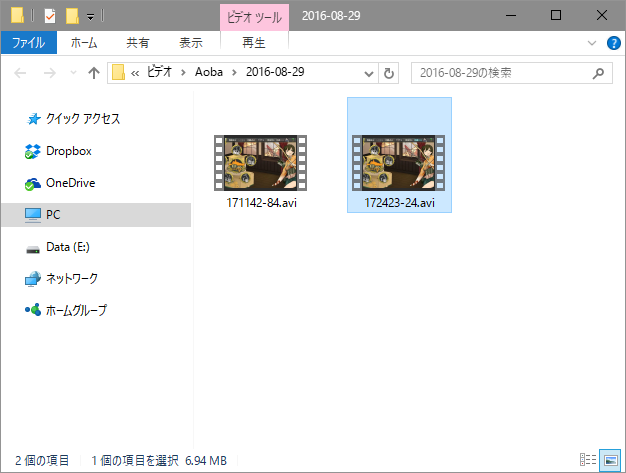Select the ビデオ ツール contextual tab

point(254,17)
